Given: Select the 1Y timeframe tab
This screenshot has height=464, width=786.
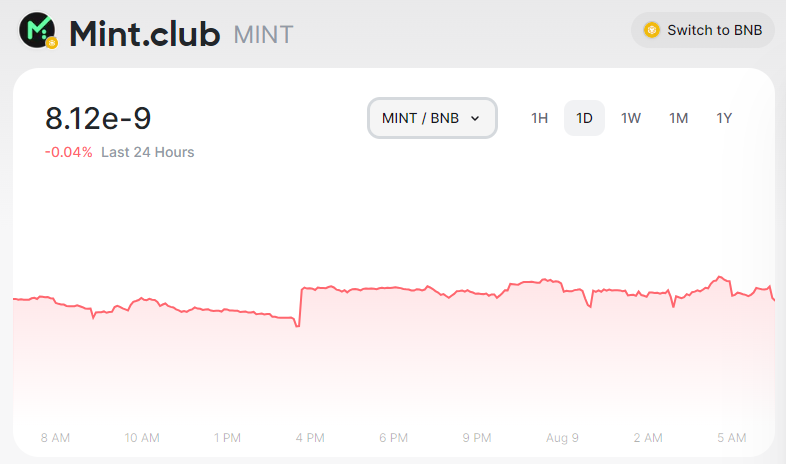Looking at the screenshot, I should 724,118.
